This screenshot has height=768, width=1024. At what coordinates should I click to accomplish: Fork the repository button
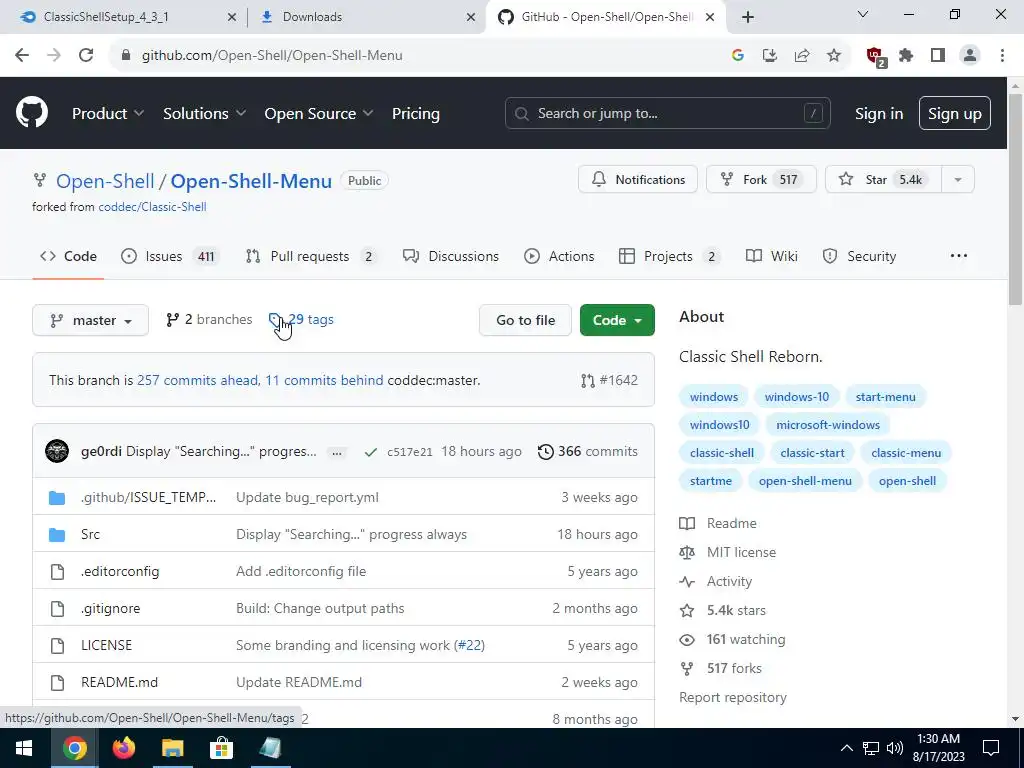(761, 180)
